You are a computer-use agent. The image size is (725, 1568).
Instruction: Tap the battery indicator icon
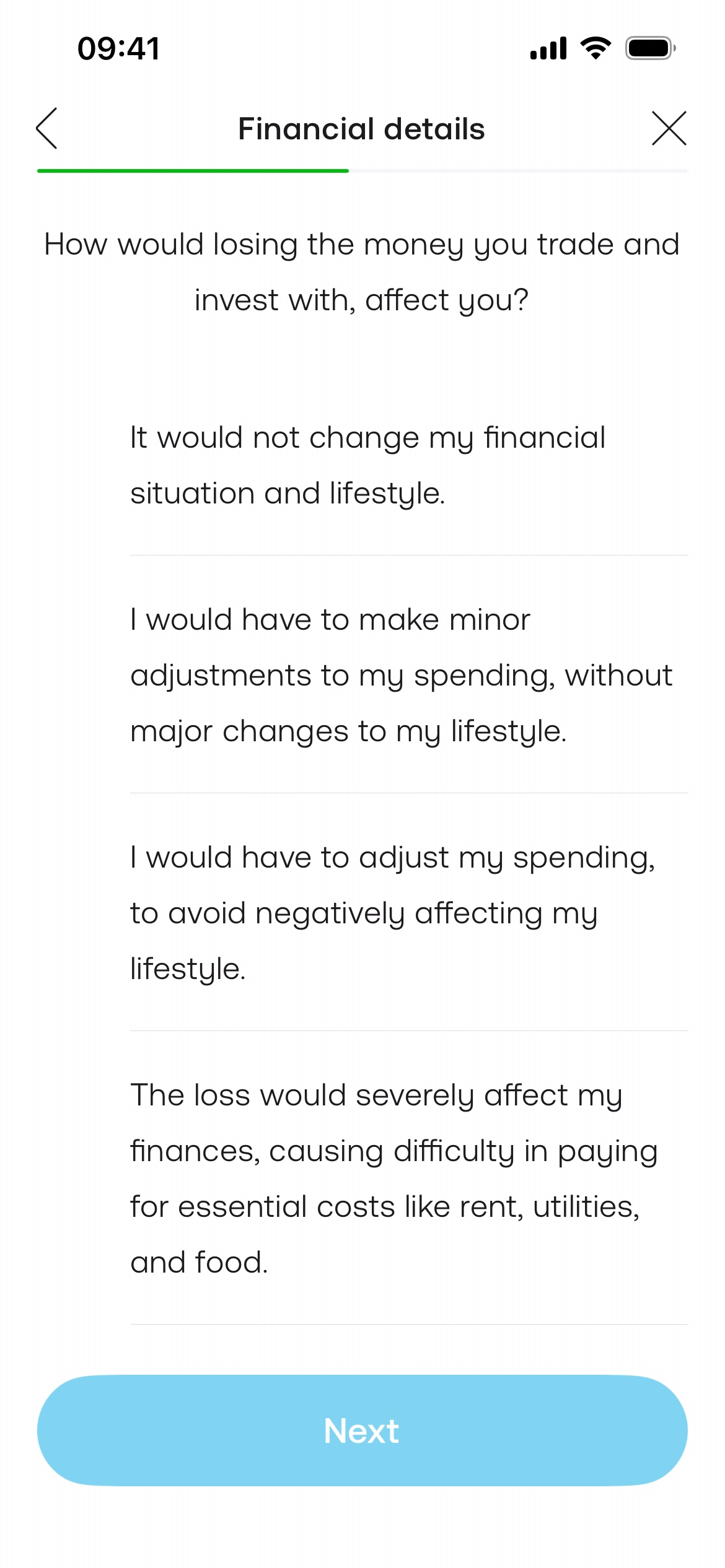pos(650,48)
